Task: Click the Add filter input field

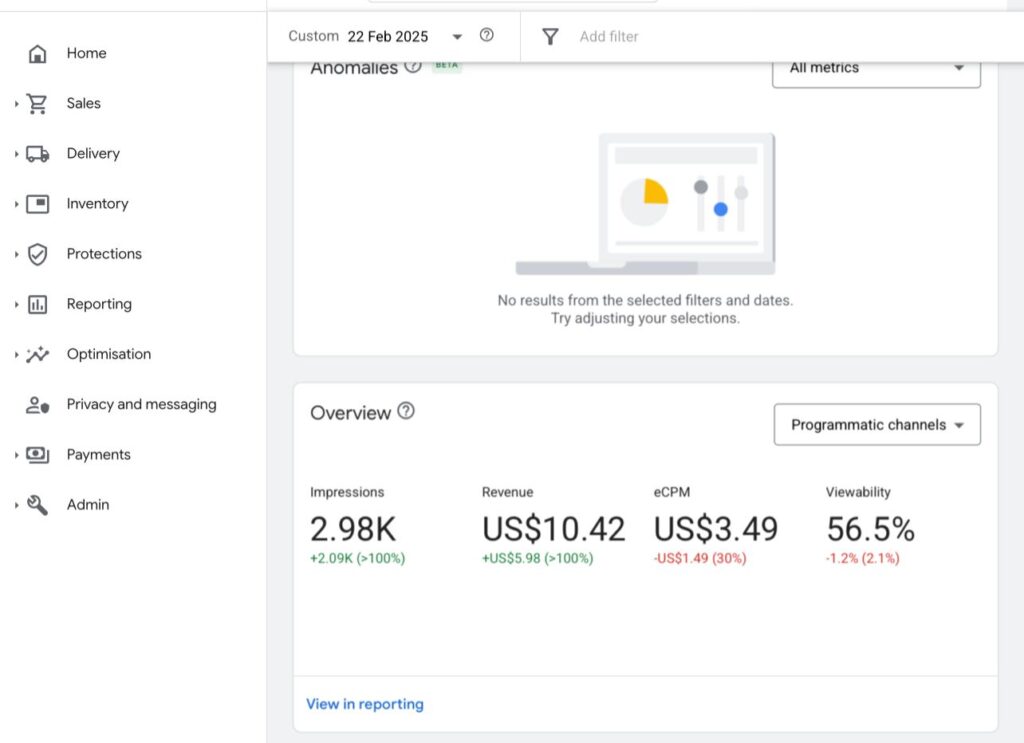Action: click(x=609, y=37)
